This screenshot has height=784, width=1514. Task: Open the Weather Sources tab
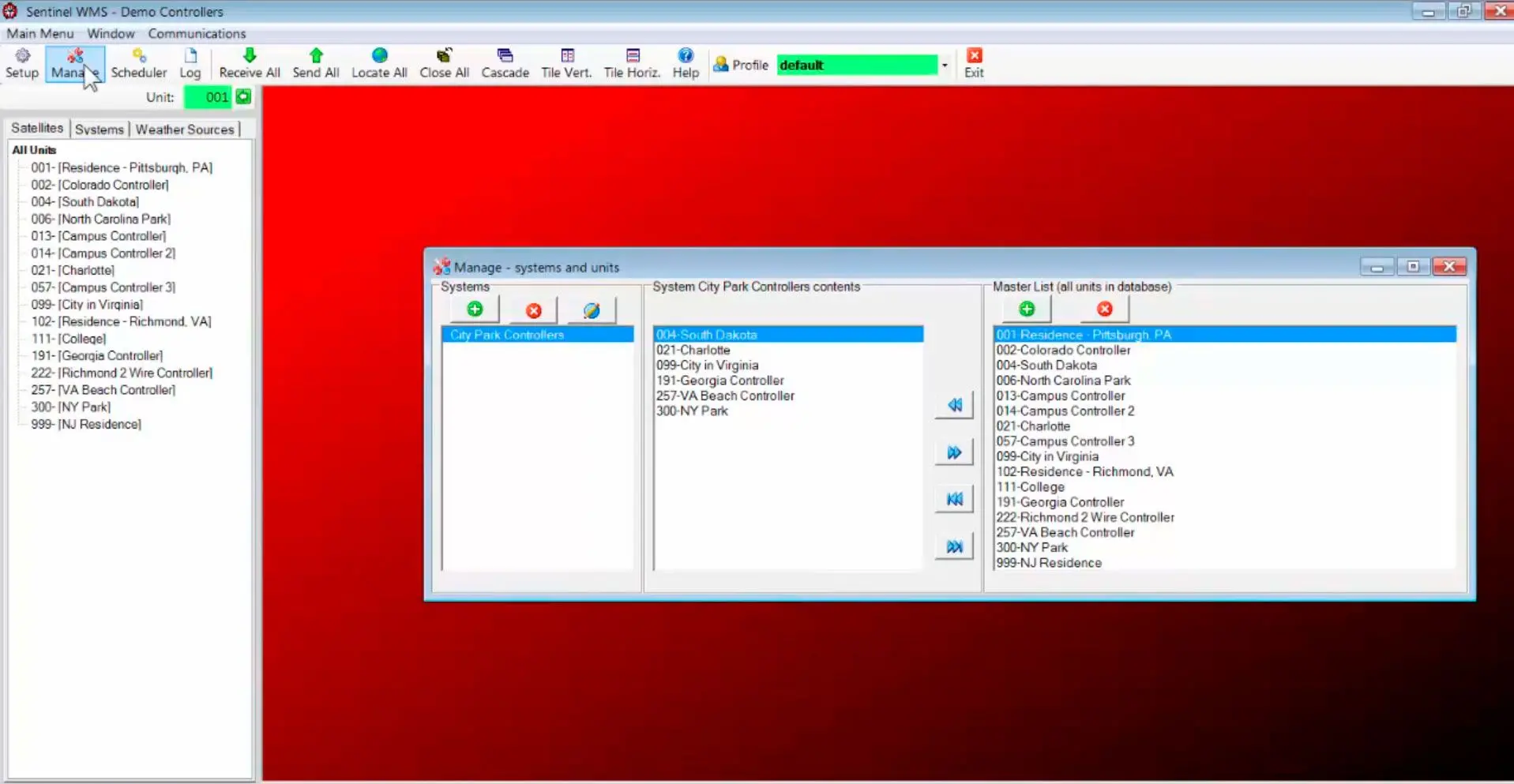[x=185, y=129]
